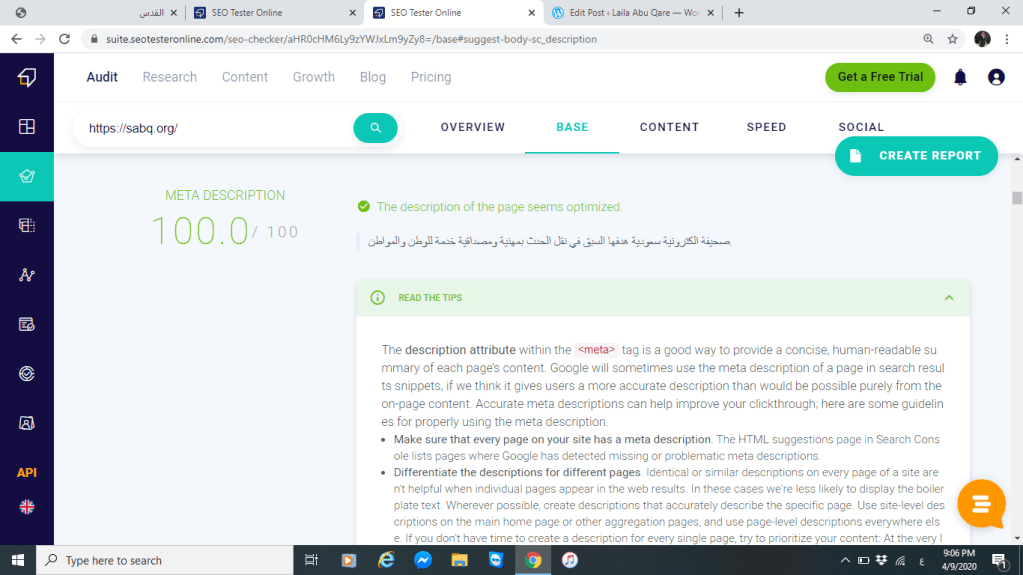Click the API item in the sidebar
Screen dimensions: 1023x575
(x=27, y=472)
